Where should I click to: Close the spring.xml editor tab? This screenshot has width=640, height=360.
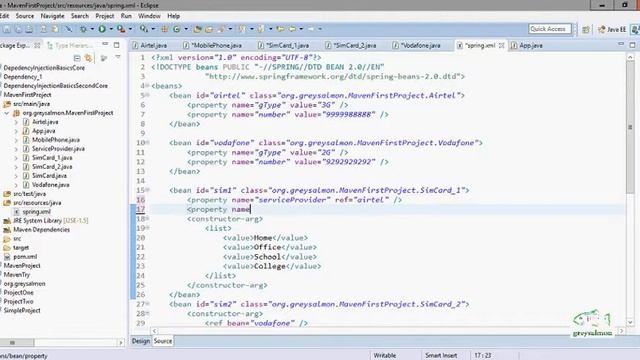tap(501, 45)
